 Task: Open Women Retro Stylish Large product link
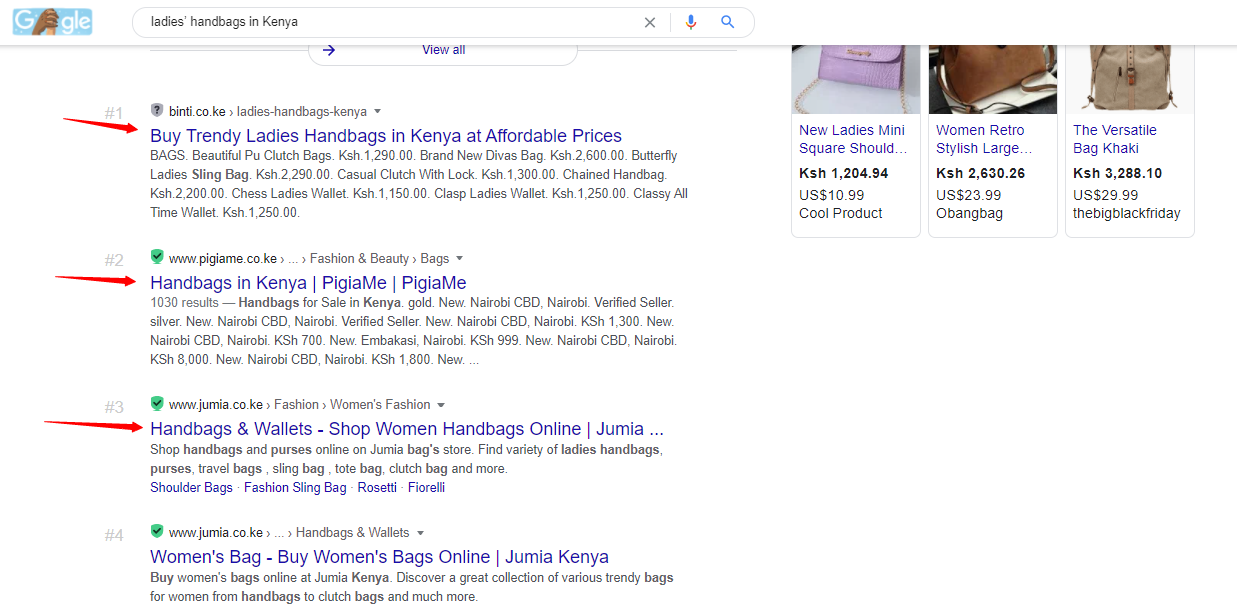[x=985, y=139]
